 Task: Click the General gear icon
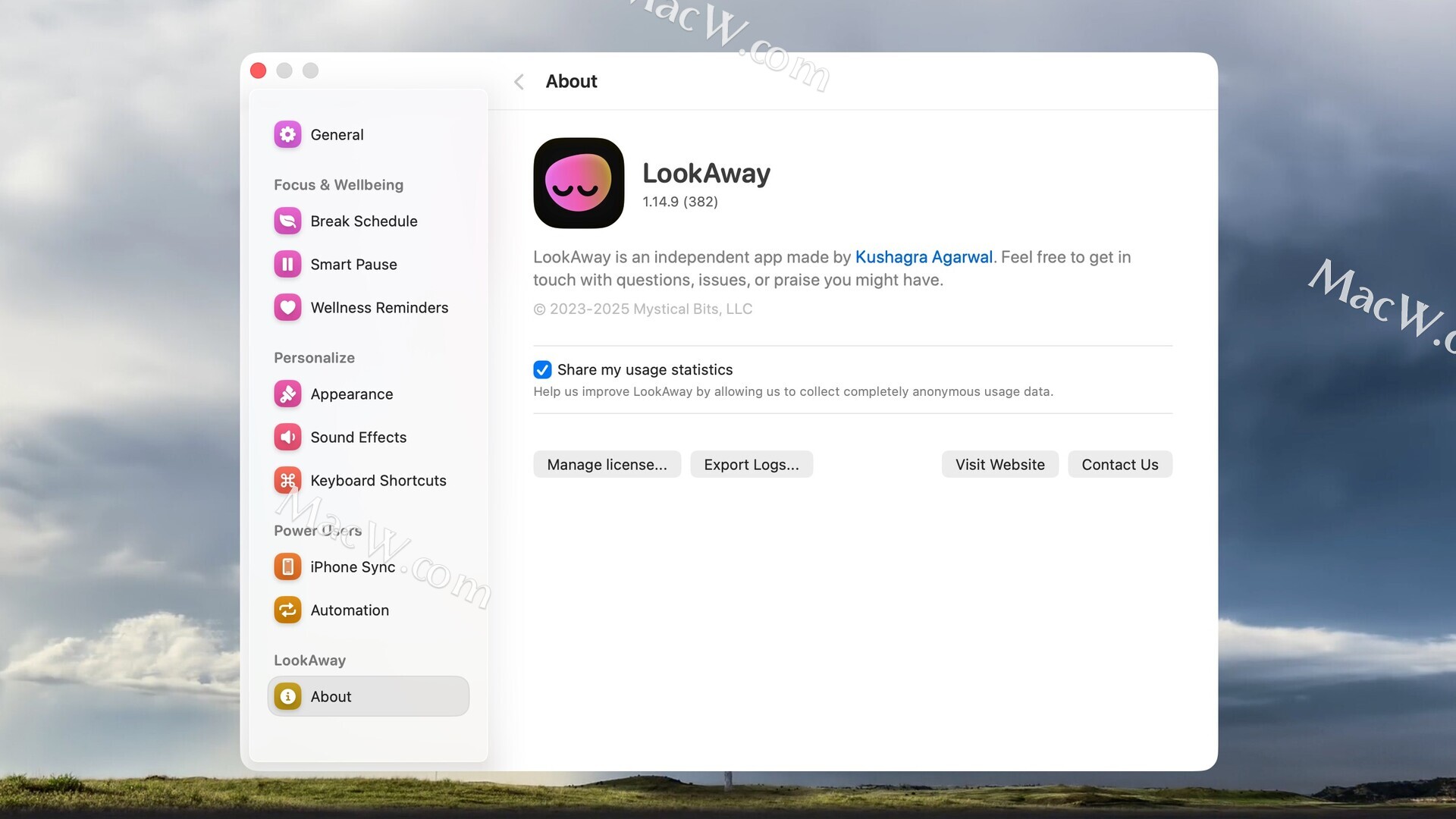coord(287,135)
